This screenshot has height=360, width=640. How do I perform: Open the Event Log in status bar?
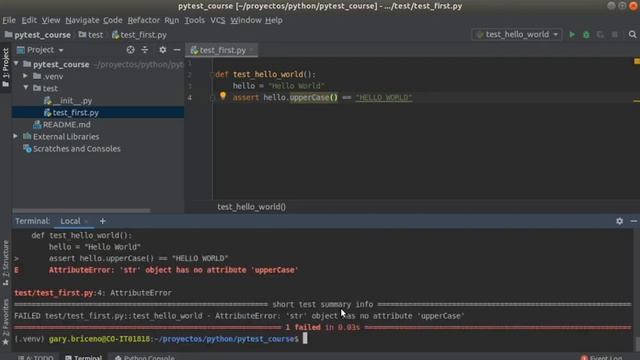[x=602, y=358]
